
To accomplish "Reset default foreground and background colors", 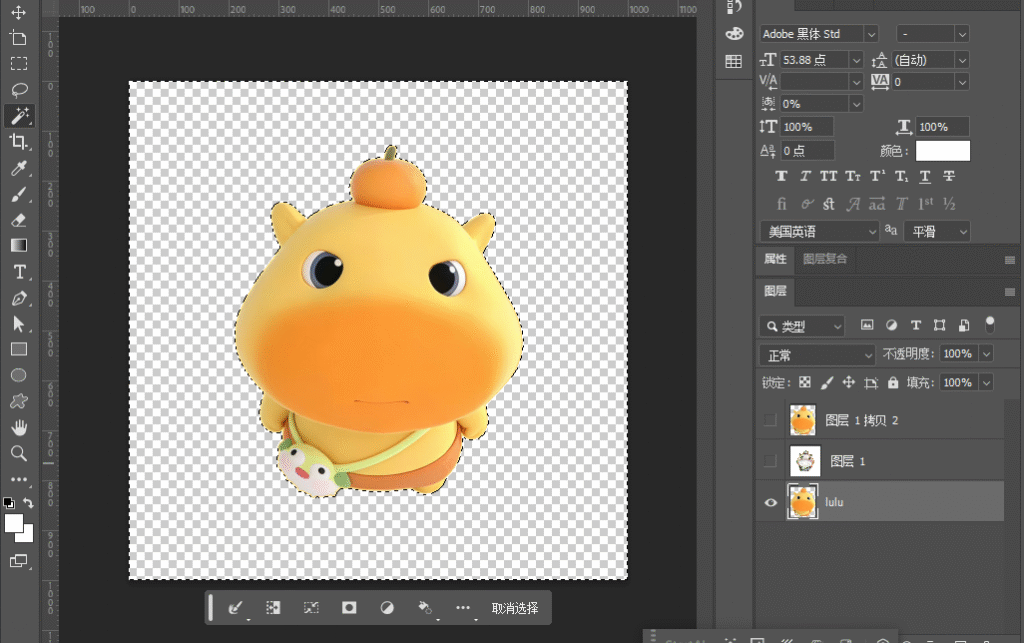I will (8, 503).
